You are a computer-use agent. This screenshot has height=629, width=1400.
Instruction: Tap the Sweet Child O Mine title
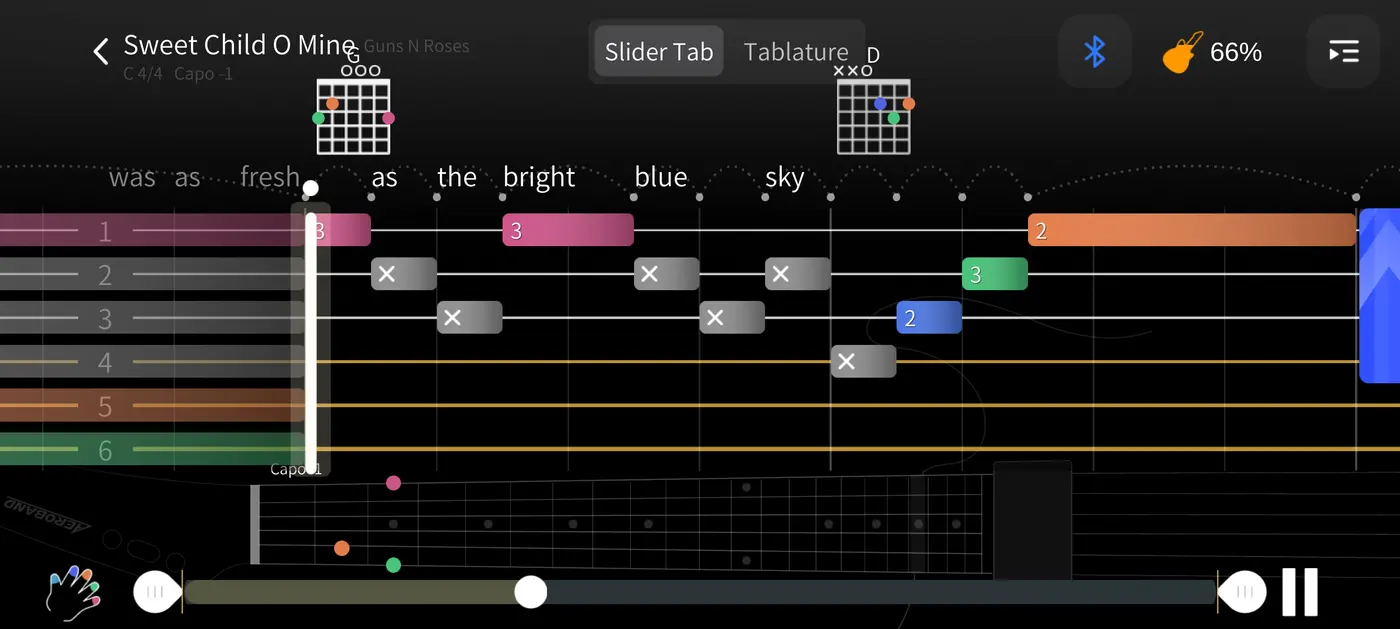tap(239, 46)
